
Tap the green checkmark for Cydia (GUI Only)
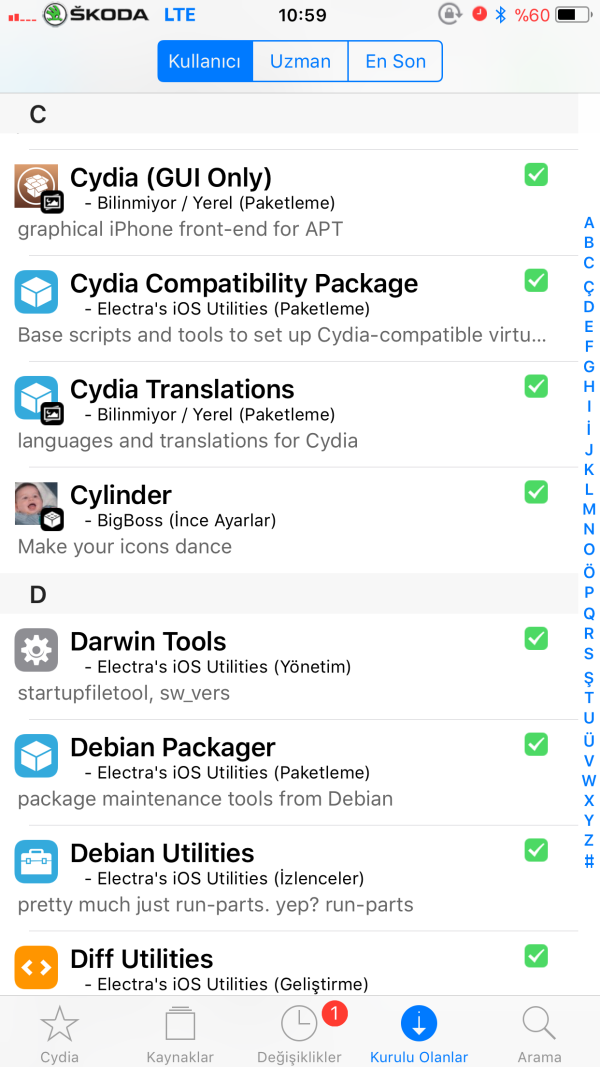pos(536,175)
